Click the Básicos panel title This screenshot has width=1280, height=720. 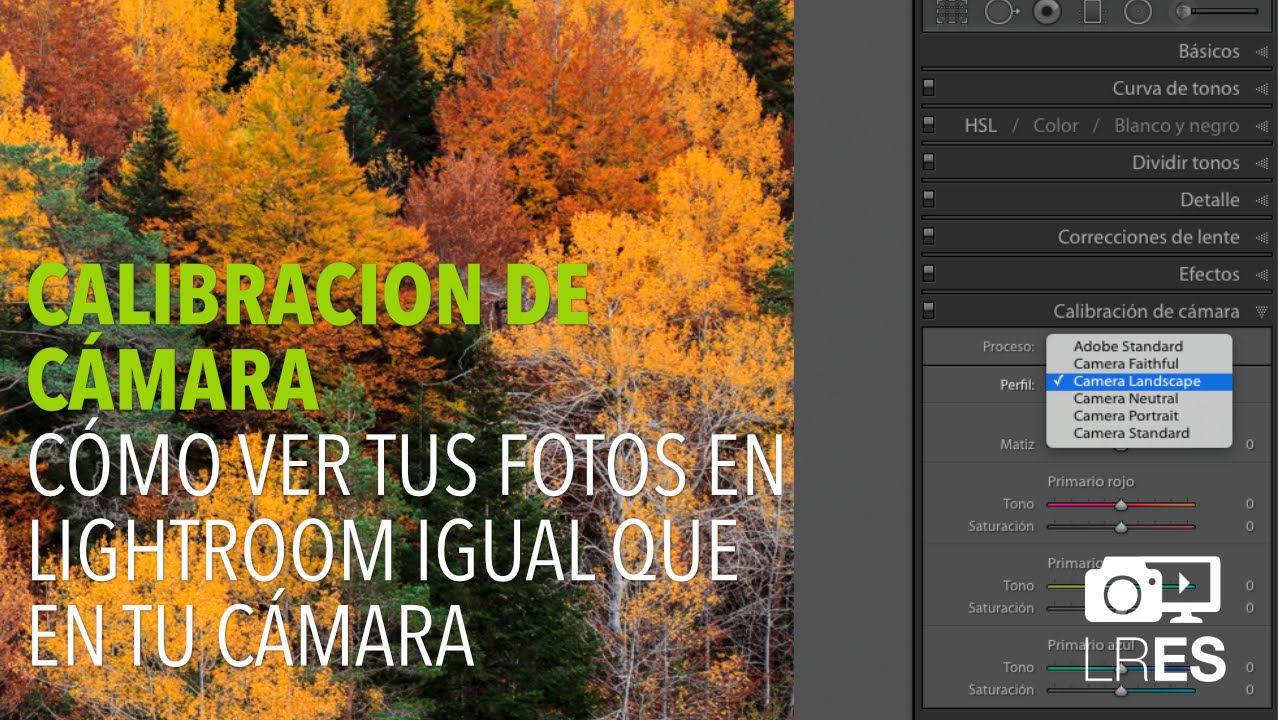1208,51
